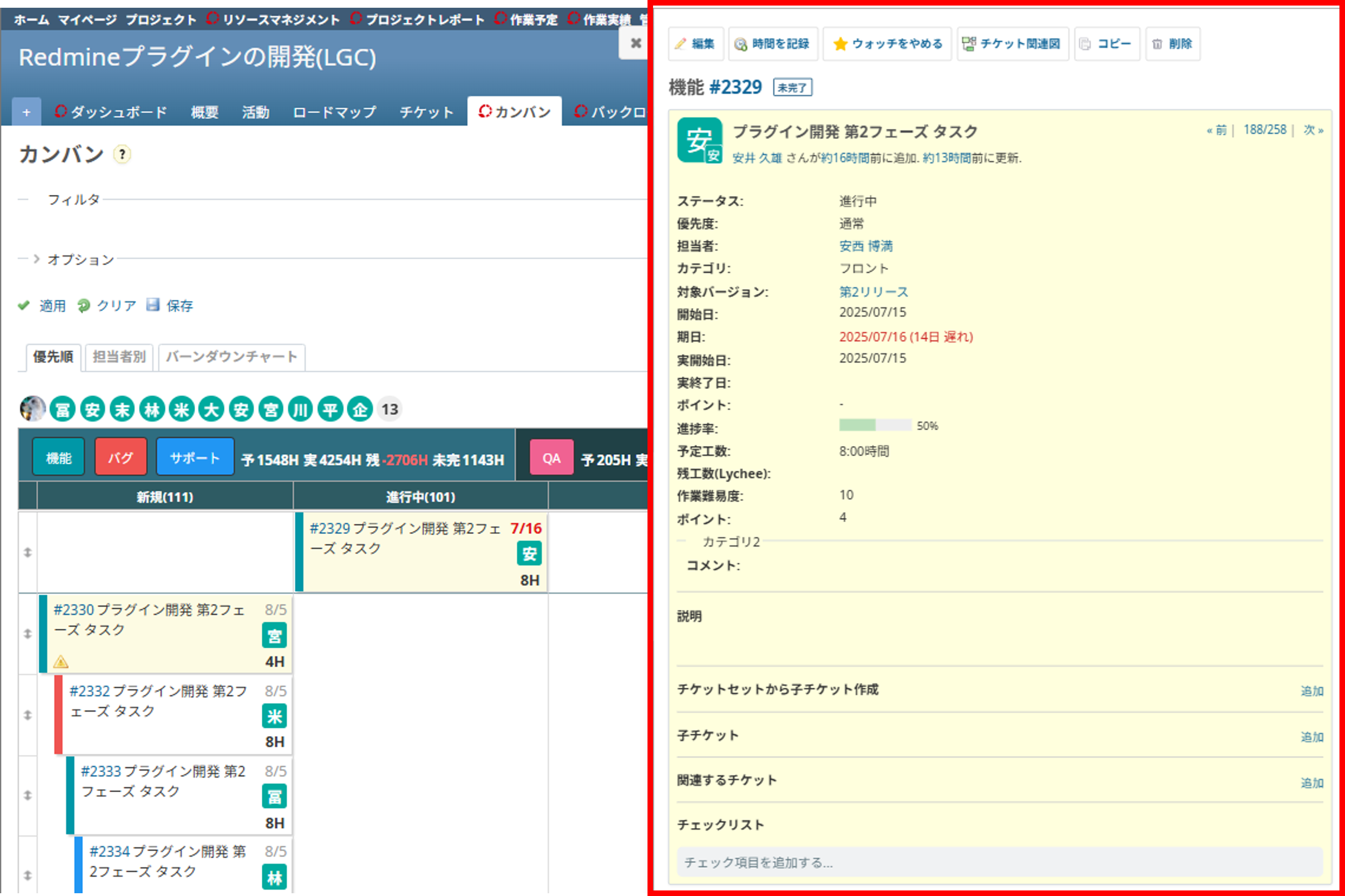
Task: Close the ticket side panel with X
Action: tap(635, 43)
